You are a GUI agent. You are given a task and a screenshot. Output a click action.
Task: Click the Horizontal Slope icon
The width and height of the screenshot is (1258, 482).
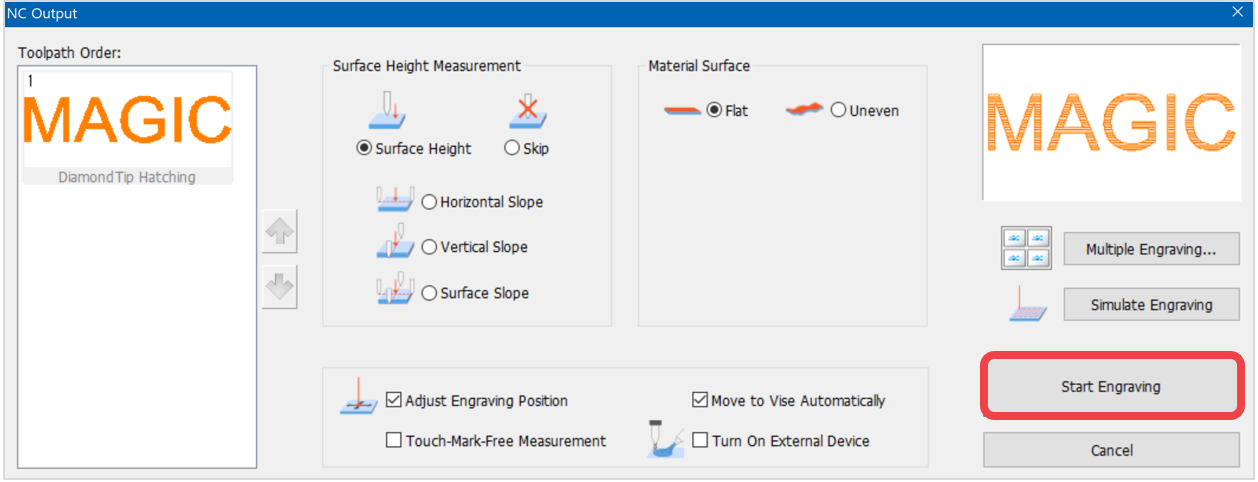396,199
